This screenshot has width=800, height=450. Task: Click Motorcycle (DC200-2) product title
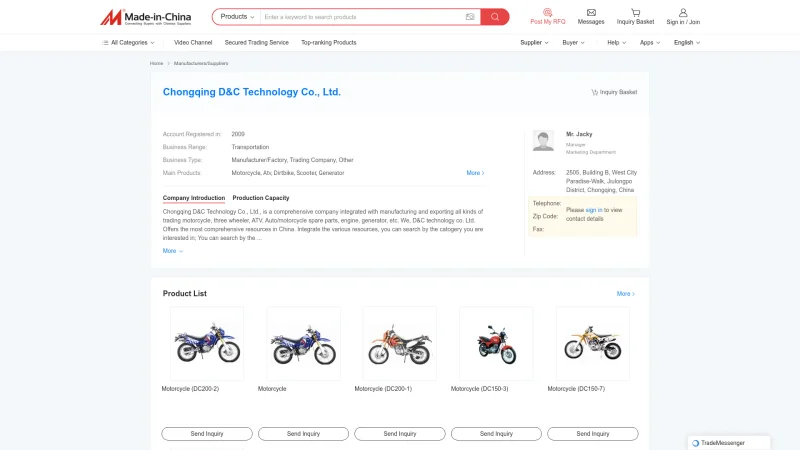(190, 389)
